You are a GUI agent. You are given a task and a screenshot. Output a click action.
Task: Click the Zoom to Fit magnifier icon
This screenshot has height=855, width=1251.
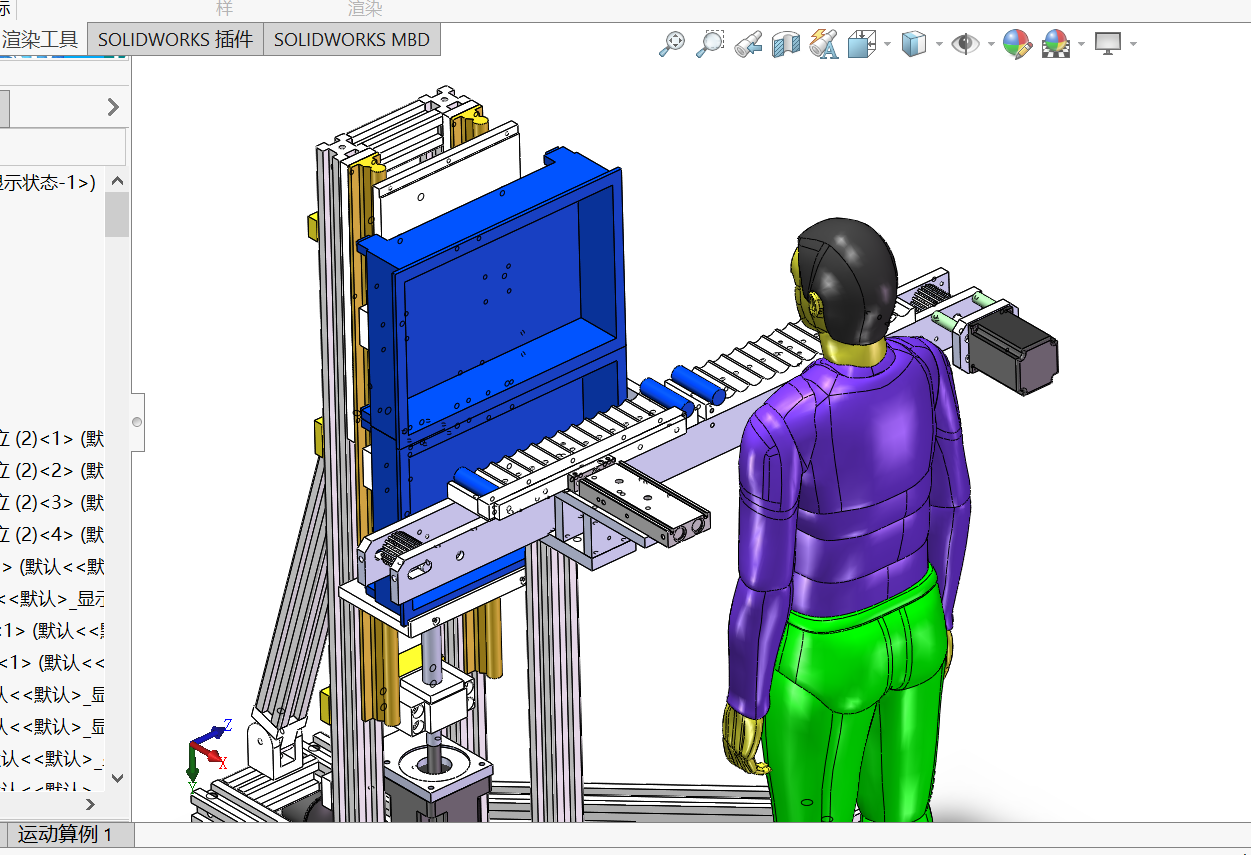point(672,44)
